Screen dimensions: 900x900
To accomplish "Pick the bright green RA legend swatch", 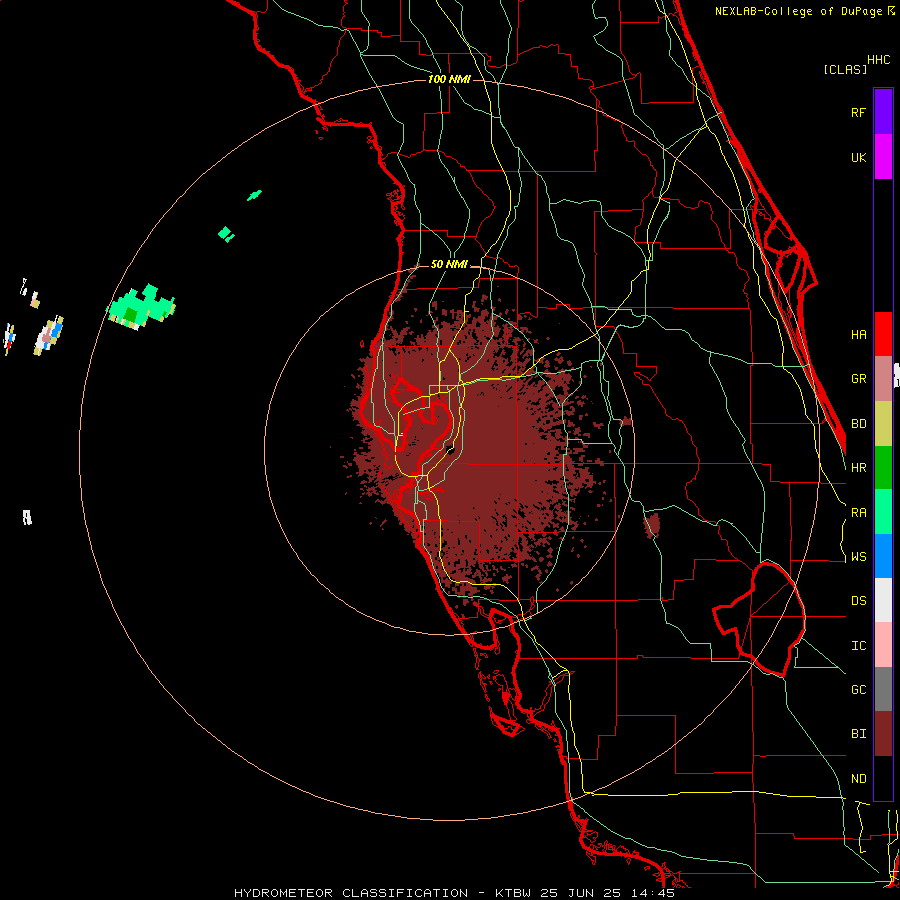I will [883, 512].
